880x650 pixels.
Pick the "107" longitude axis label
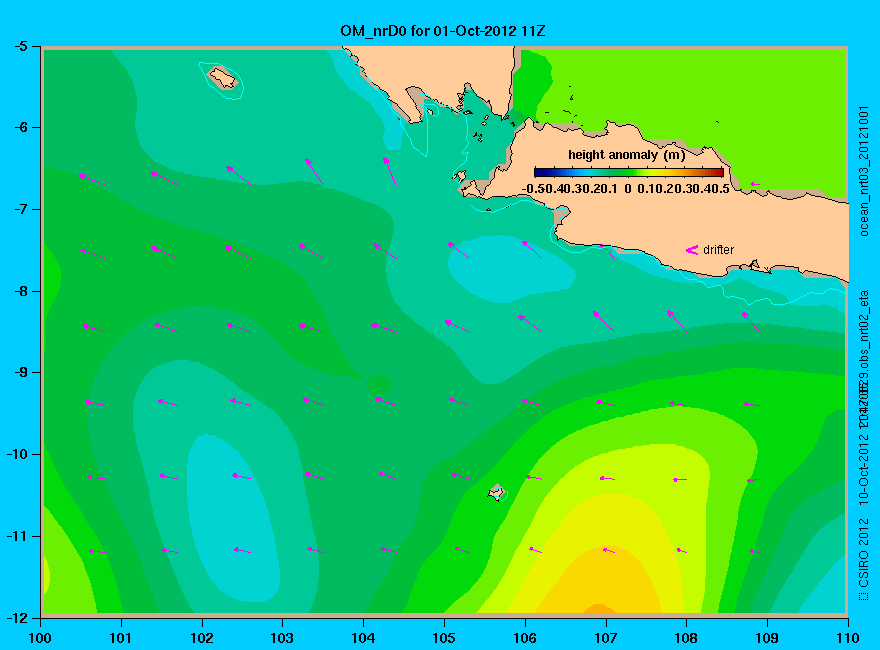(606, 638)
